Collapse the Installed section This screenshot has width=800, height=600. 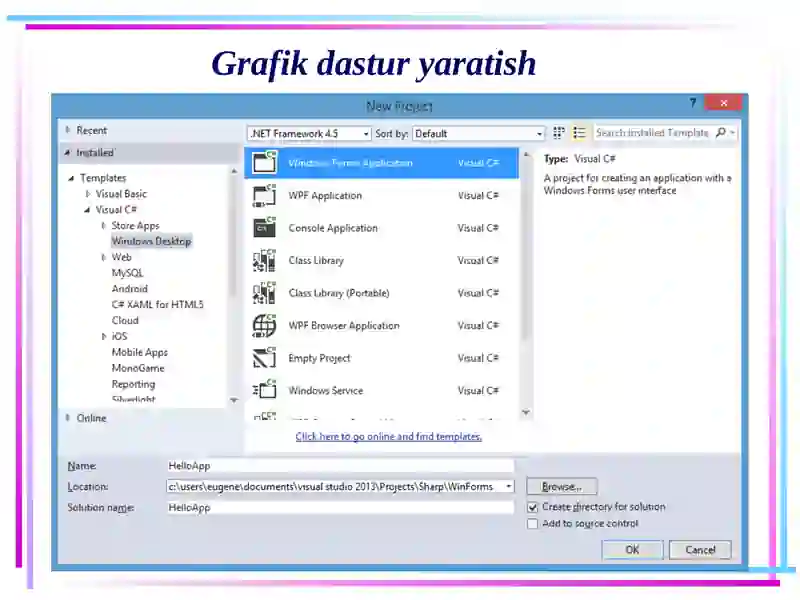point(68,153)
